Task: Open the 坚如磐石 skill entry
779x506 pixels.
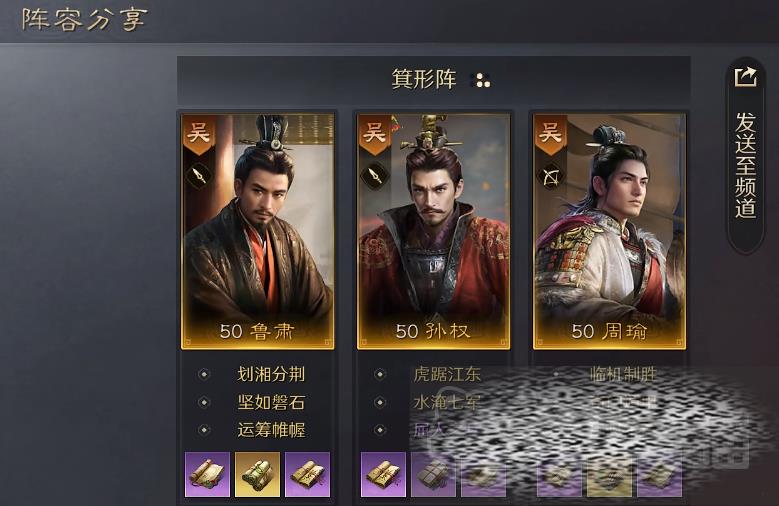Action: pyautogui.click(x=271, y=402)
